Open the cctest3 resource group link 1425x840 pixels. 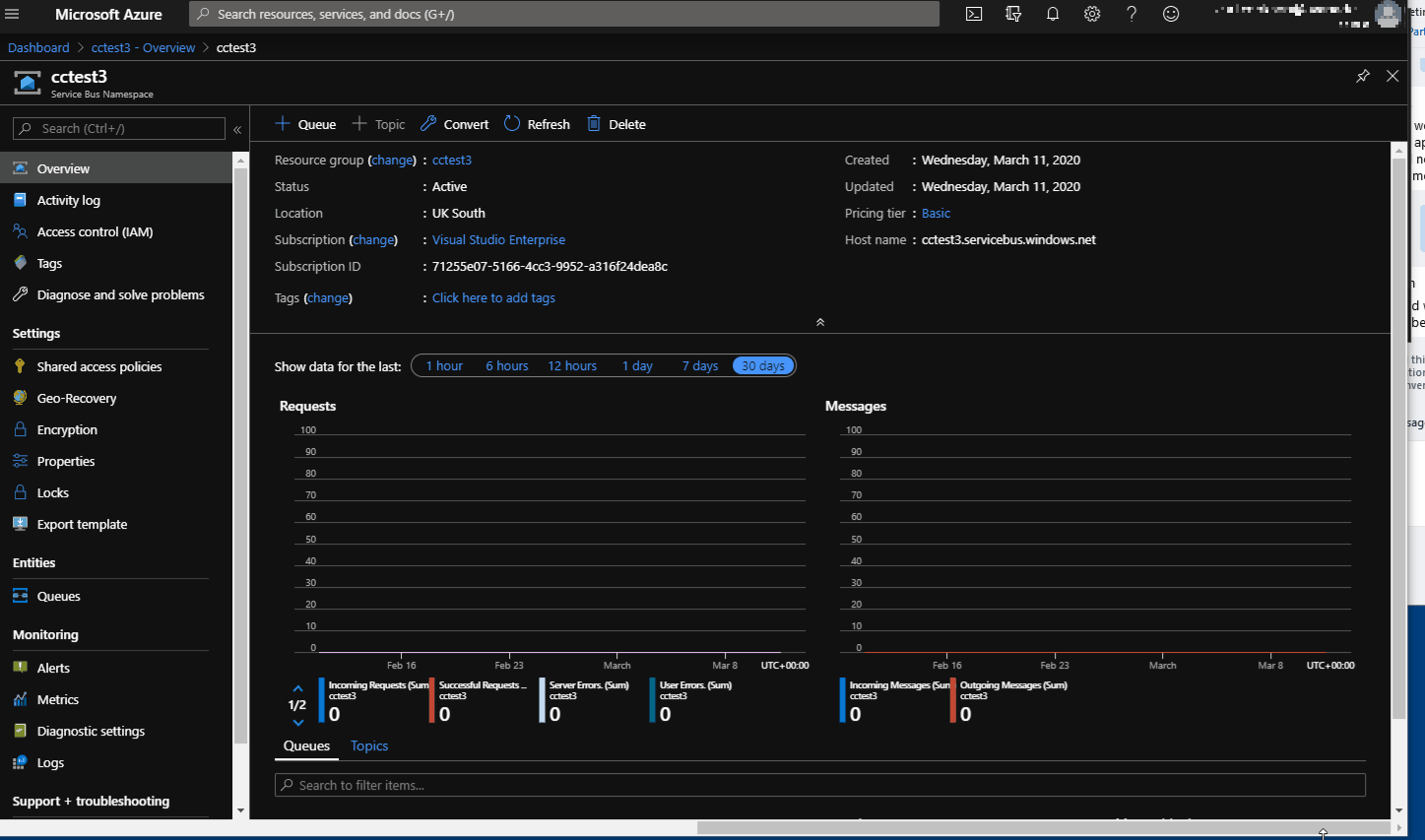pyautogui.click(x=452, y=160)
